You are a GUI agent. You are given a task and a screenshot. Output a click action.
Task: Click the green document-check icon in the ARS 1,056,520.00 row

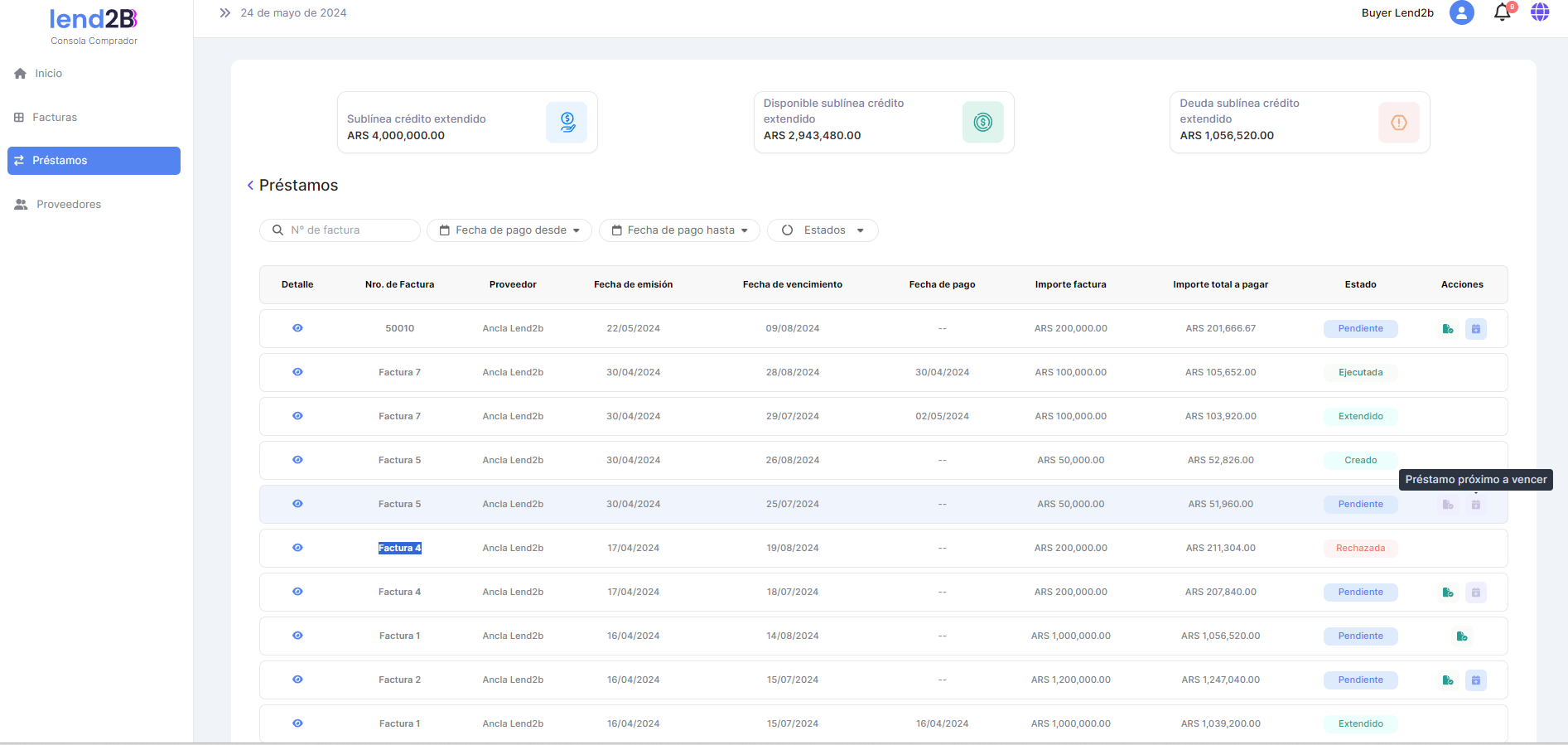(x=1461, y=636)
